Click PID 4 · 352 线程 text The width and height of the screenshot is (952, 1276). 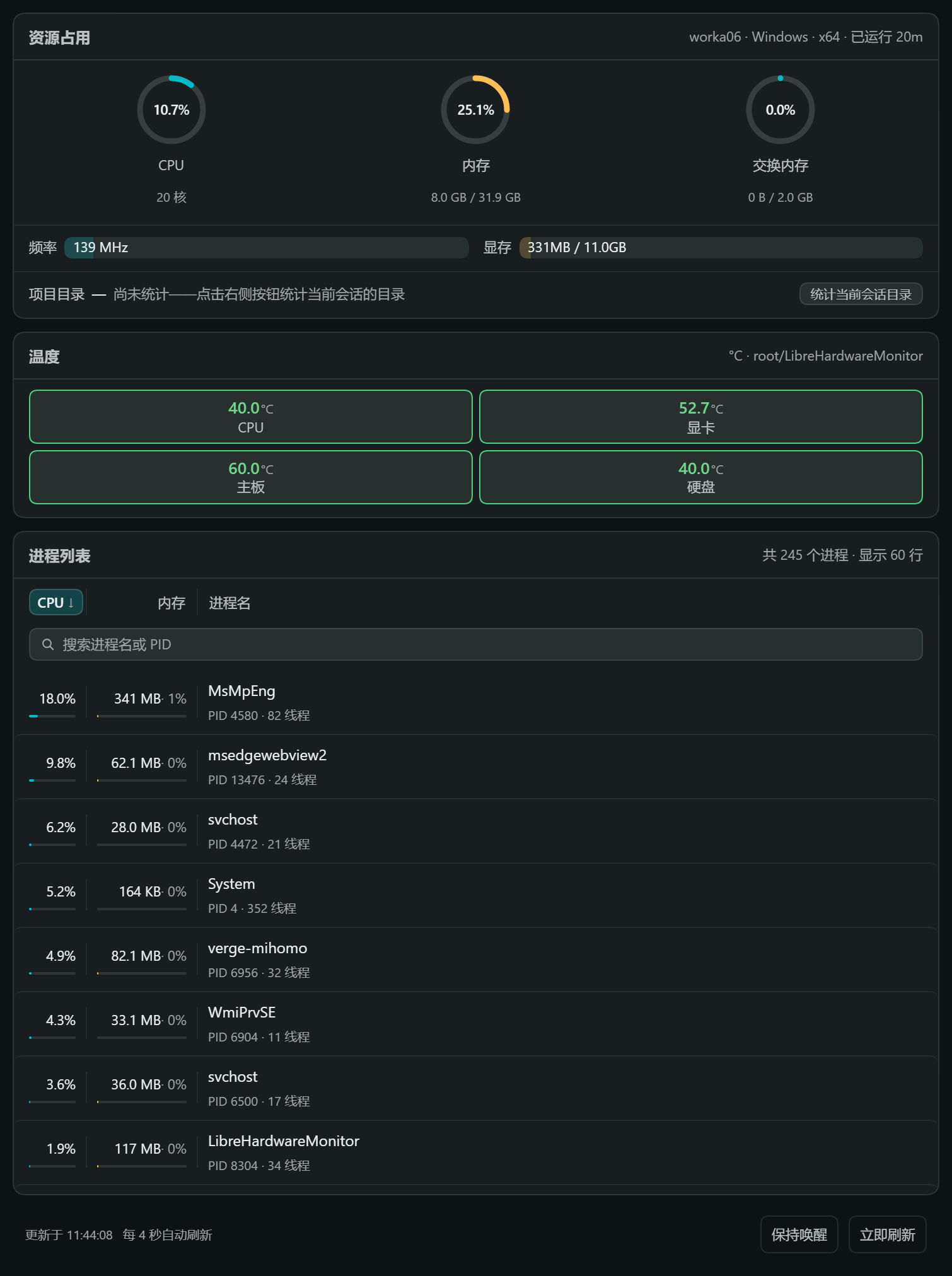tap(252, 908)
